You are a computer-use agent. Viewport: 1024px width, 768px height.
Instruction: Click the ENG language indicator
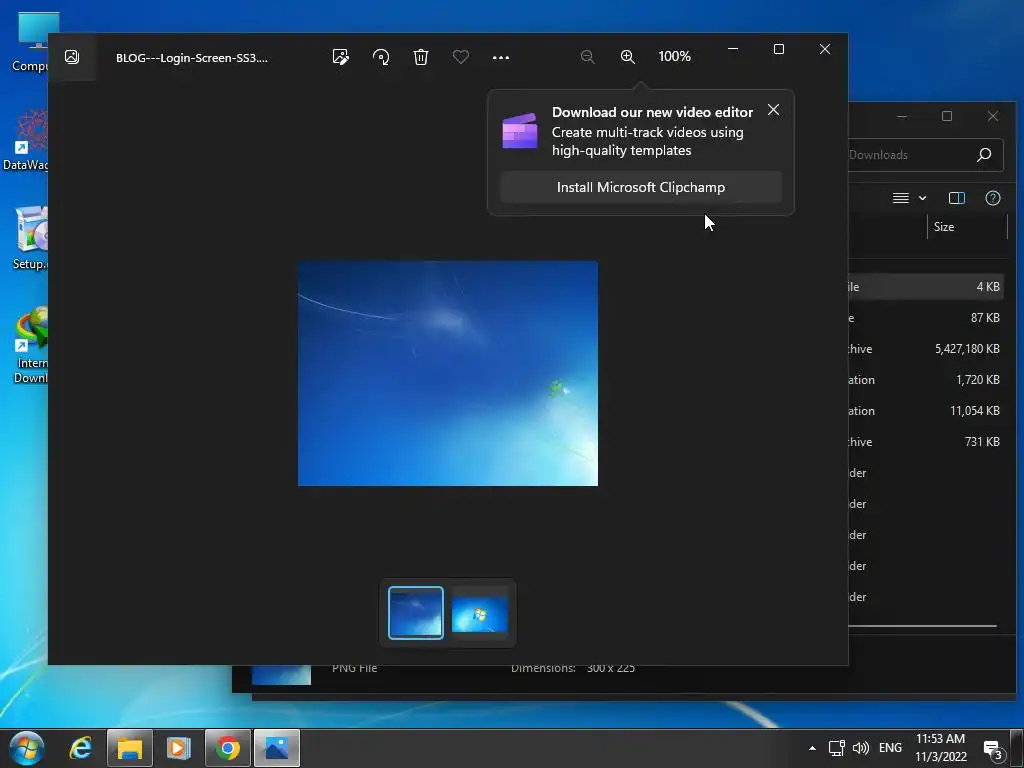pyautogui.click(x=890, y=748)
